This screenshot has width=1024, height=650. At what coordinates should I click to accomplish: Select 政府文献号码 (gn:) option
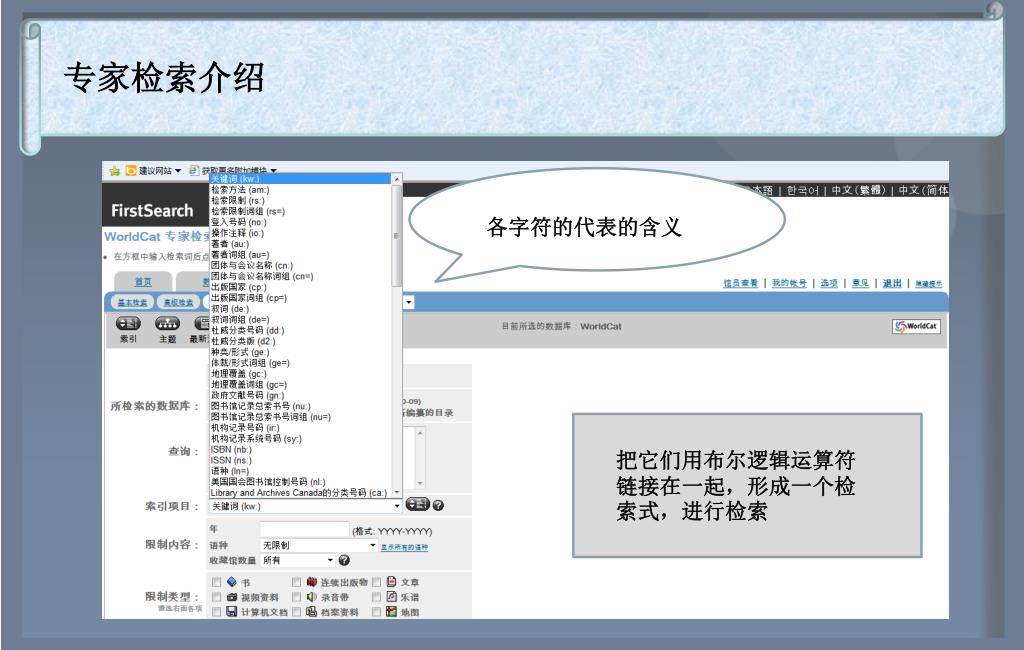(x=248, y=395)
